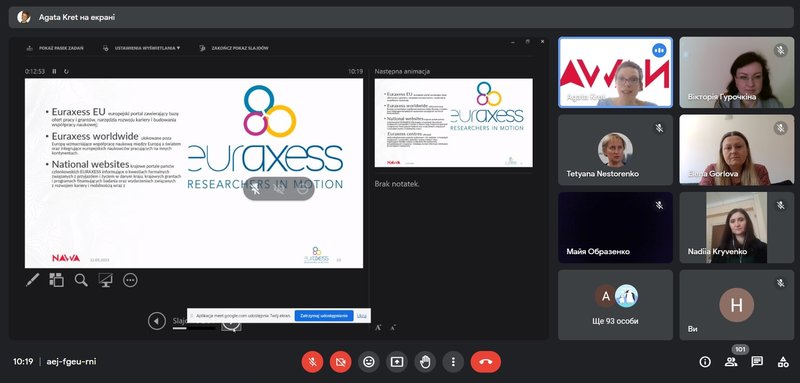Open more slide show options ellipsis
This screenshot has width=800, height=383.
(130, 279)
